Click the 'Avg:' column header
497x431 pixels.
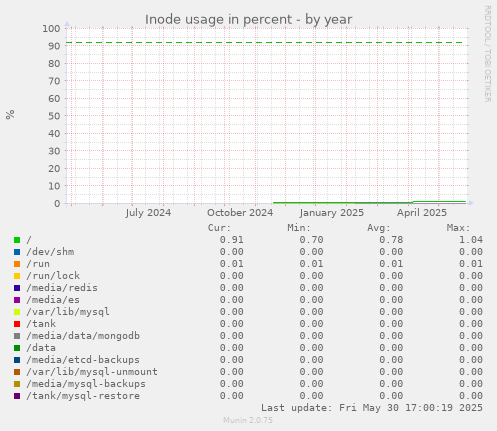pyautogui.click(x=378, y=228)
